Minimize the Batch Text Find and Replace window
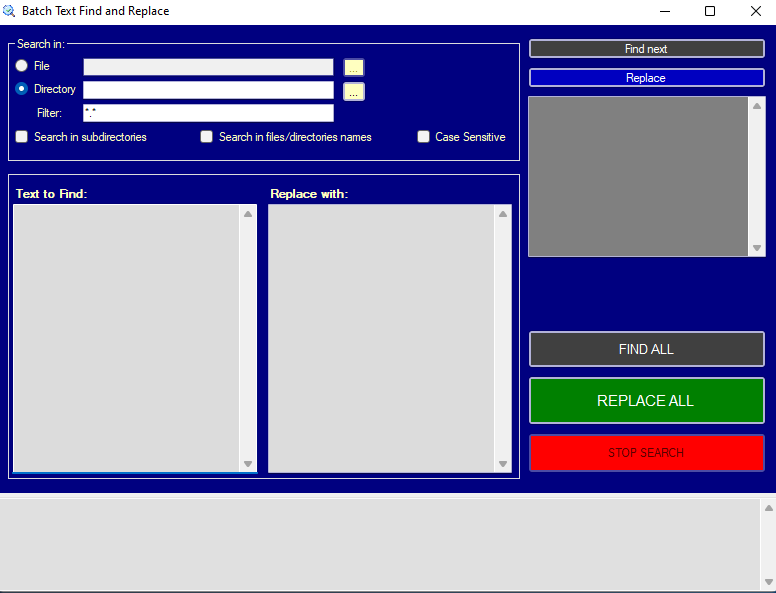The image size is (776, 593). tap(665, 11)
